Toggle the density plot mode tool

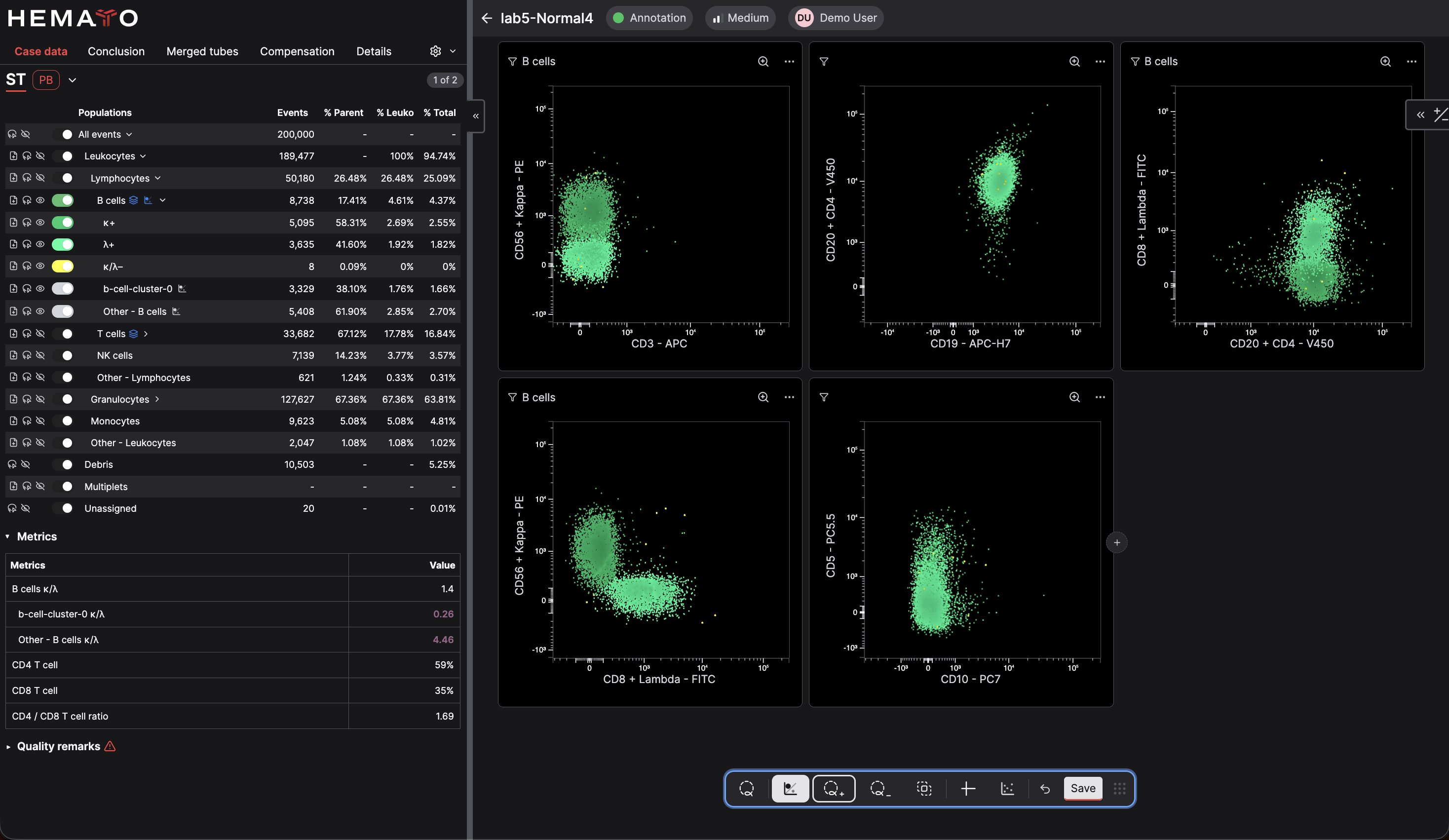pyautogui.click(x=790, y=788)
